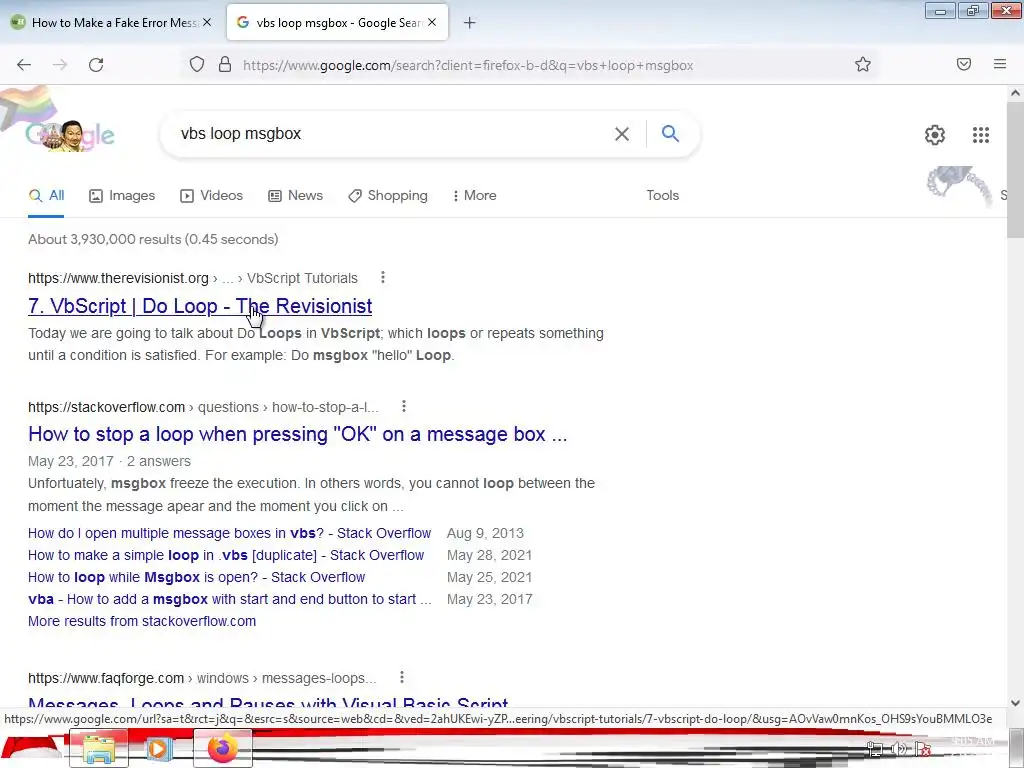Viewport: 1024px width, 768px height.
Task: Open Windows Media Player from the taskbar
Action: [157, 748]
